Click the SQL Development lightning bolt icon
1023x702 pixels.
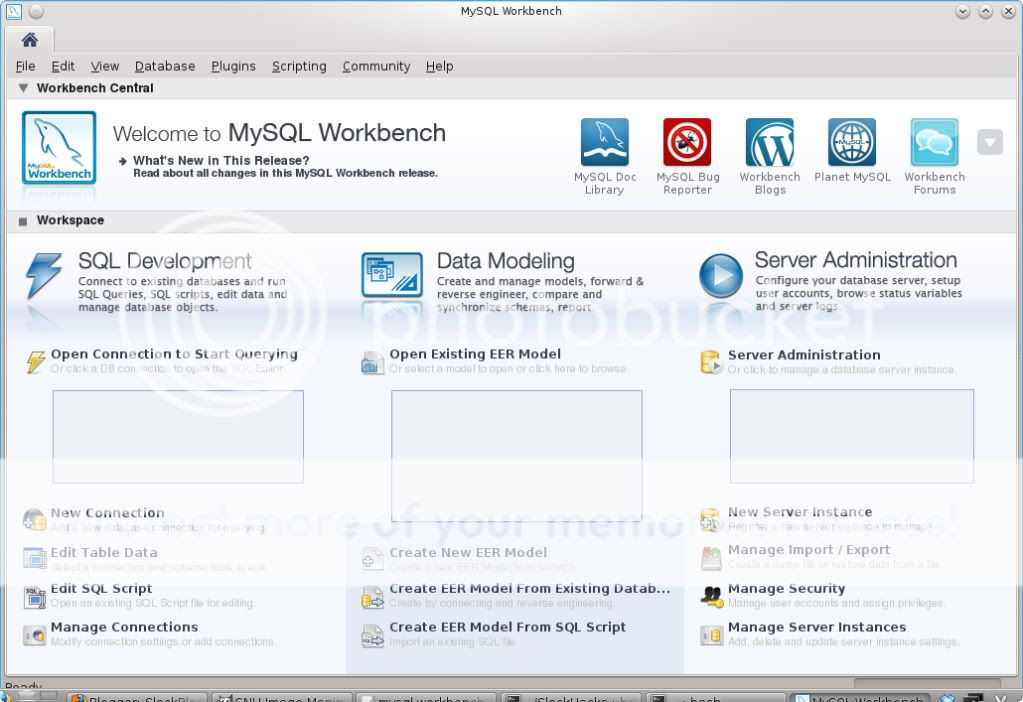[x=44, y=276]
